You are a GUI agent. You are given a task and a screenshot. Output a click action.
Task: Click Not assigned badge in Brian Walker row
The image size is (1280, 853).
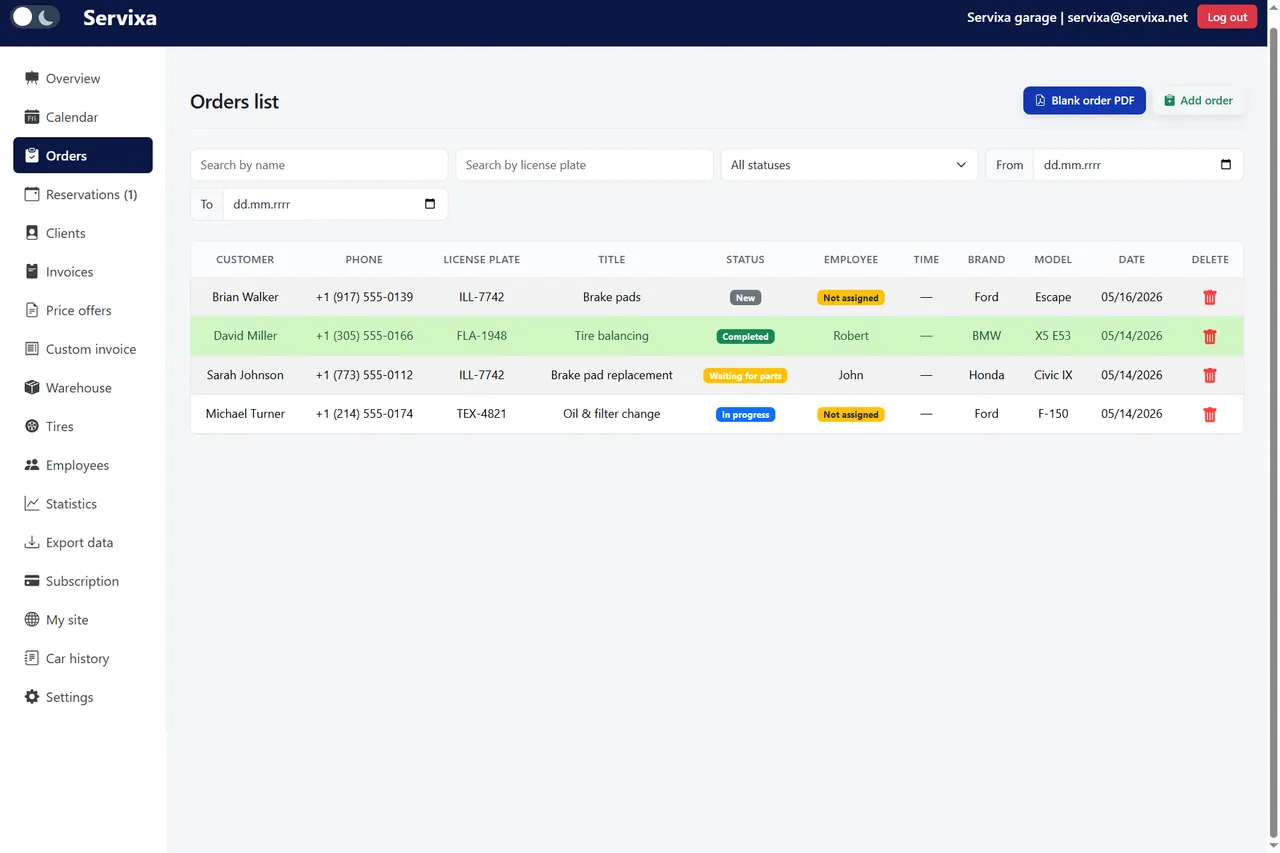pos(851,298)
